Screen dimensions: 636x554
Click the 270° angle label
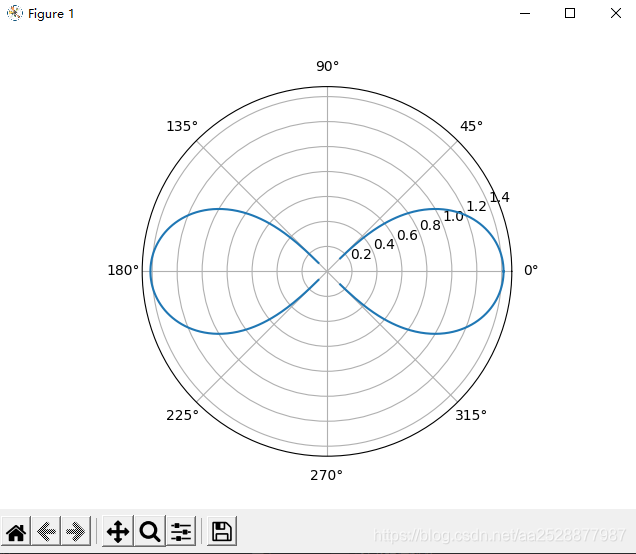tap(327, 475)
